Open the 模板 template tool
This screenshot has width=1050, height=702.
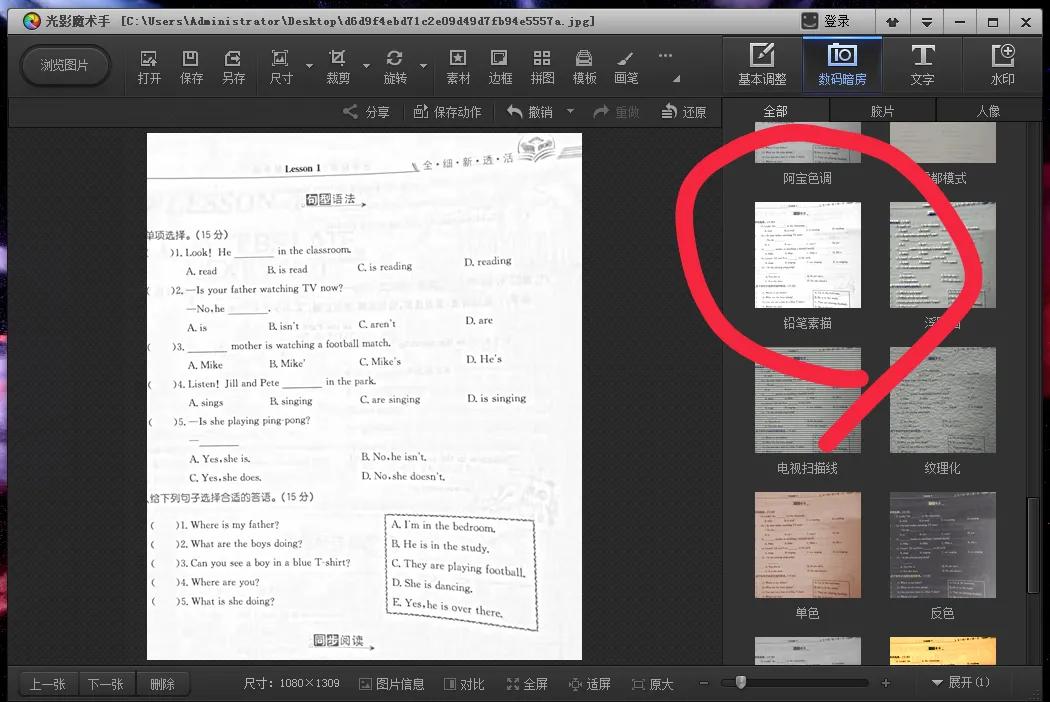point(584,67)
